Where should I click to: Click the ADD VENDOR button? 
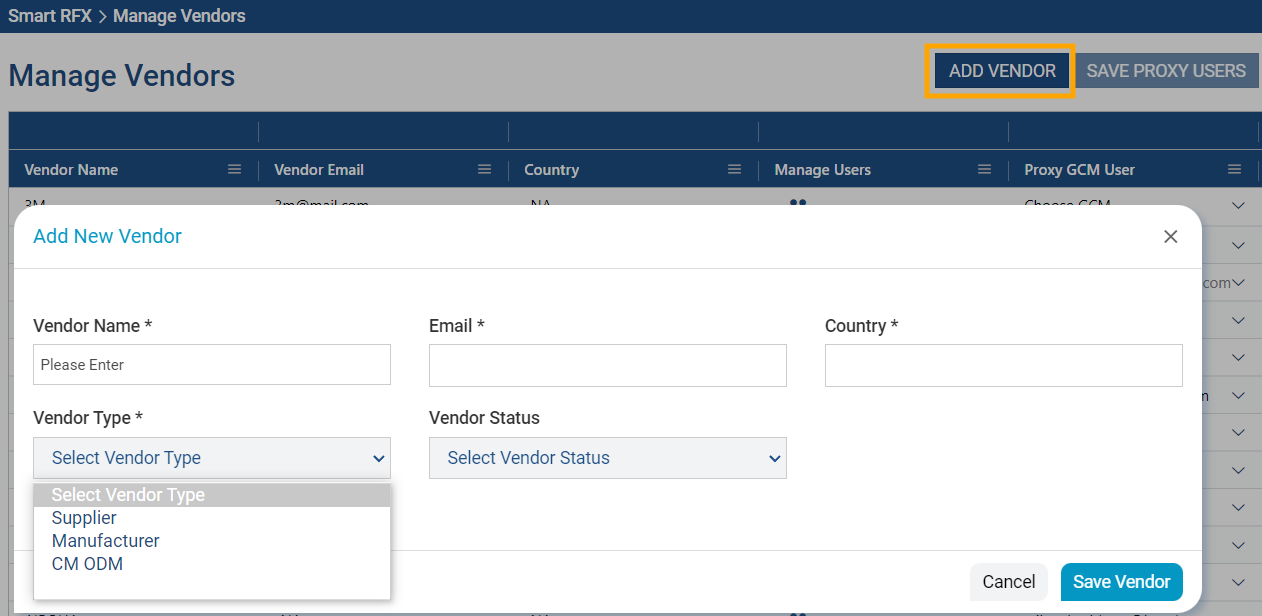point(1001,71)
